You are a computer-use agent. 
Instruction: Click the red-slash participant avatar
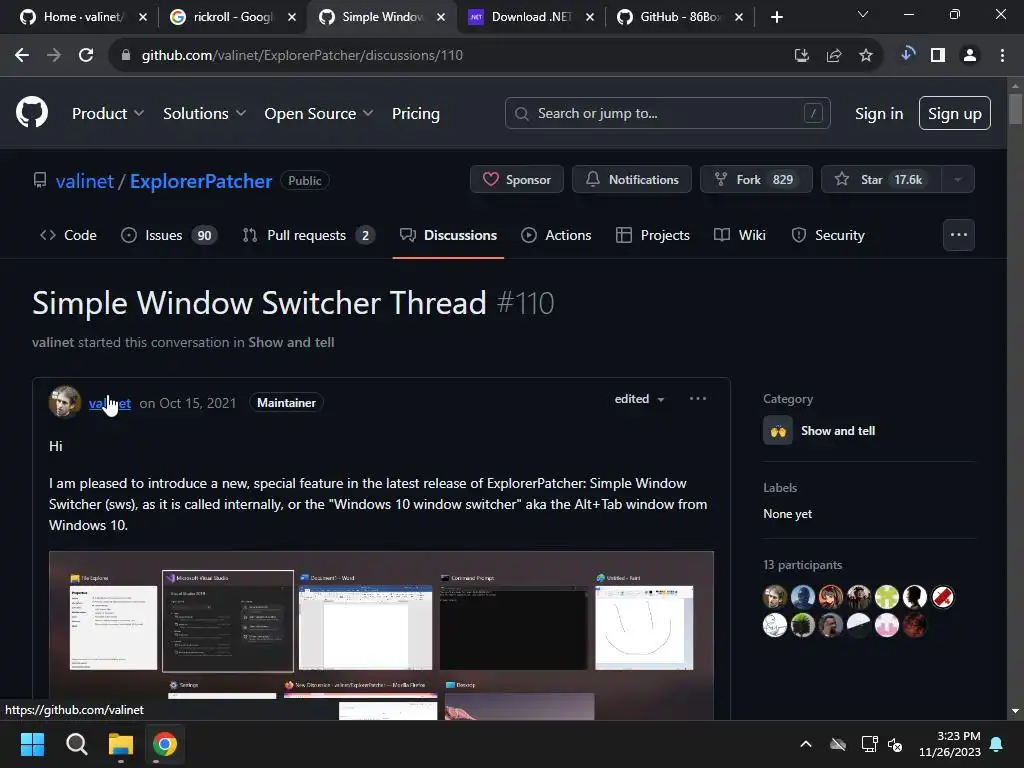pos(942,597)
